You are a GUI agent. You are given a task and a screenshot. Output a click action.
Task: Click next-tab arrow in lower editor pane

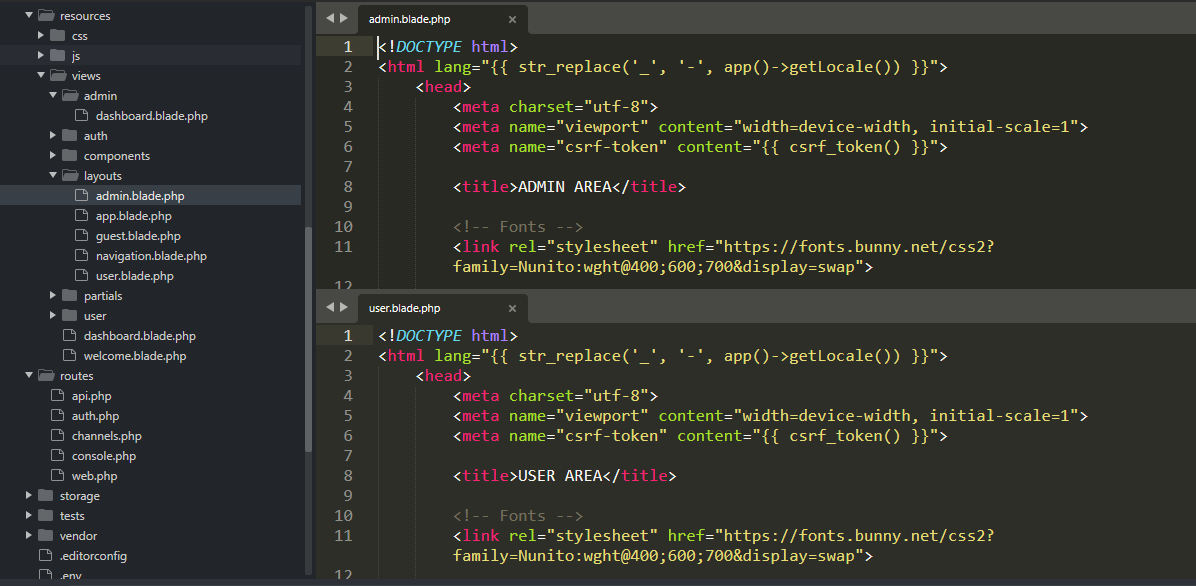345,307
